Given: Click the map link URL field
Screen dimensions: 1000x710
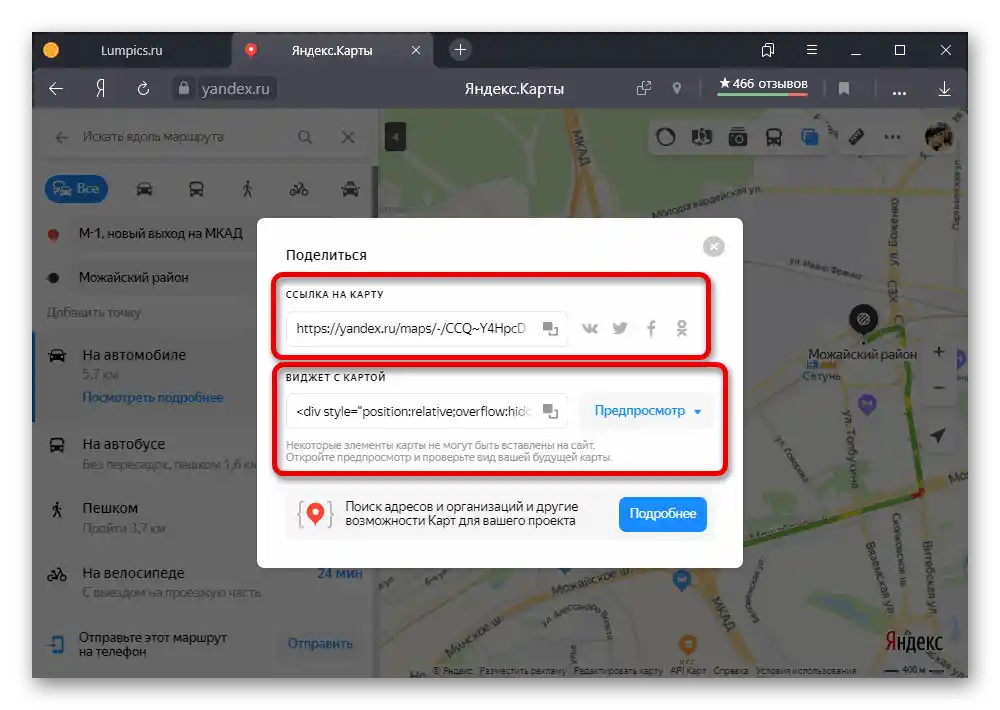Looking at the screenshot, I should [411, 329].
